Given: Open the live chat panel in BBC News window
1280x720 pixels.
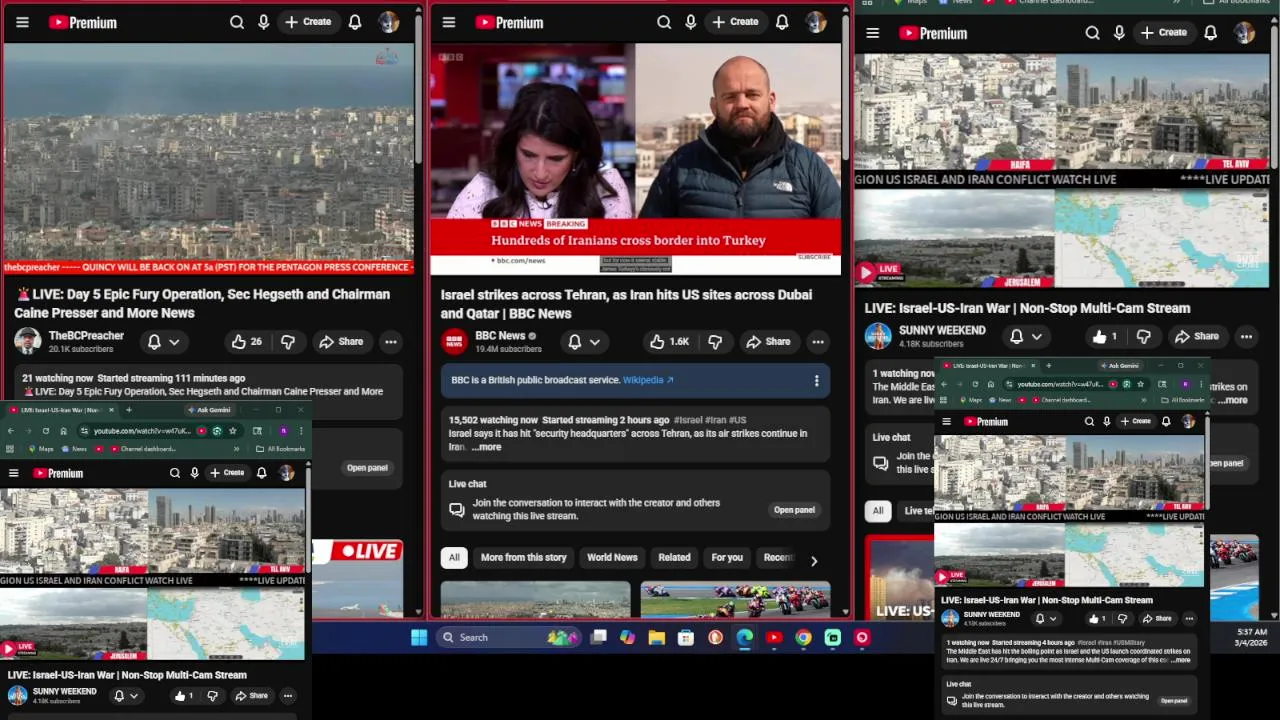Looking at the screenshot, I should click(x=794, y=510).
